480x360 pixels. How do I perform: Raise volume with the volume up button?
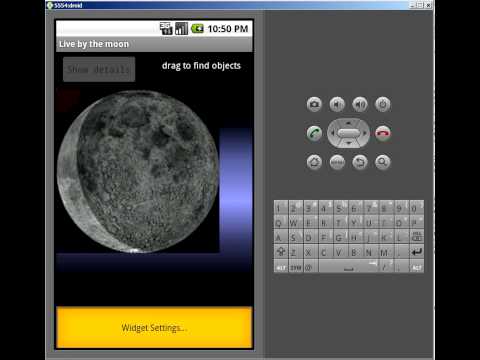(x=360, y=105)
